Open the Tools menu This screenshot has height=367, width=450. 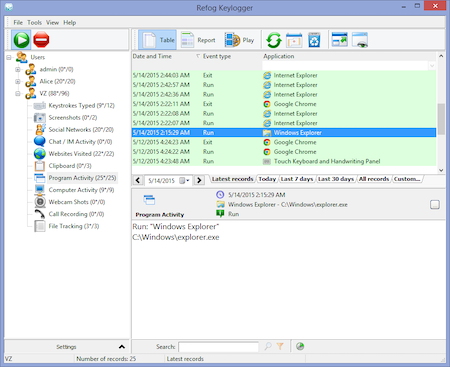(x=34, y=23)
